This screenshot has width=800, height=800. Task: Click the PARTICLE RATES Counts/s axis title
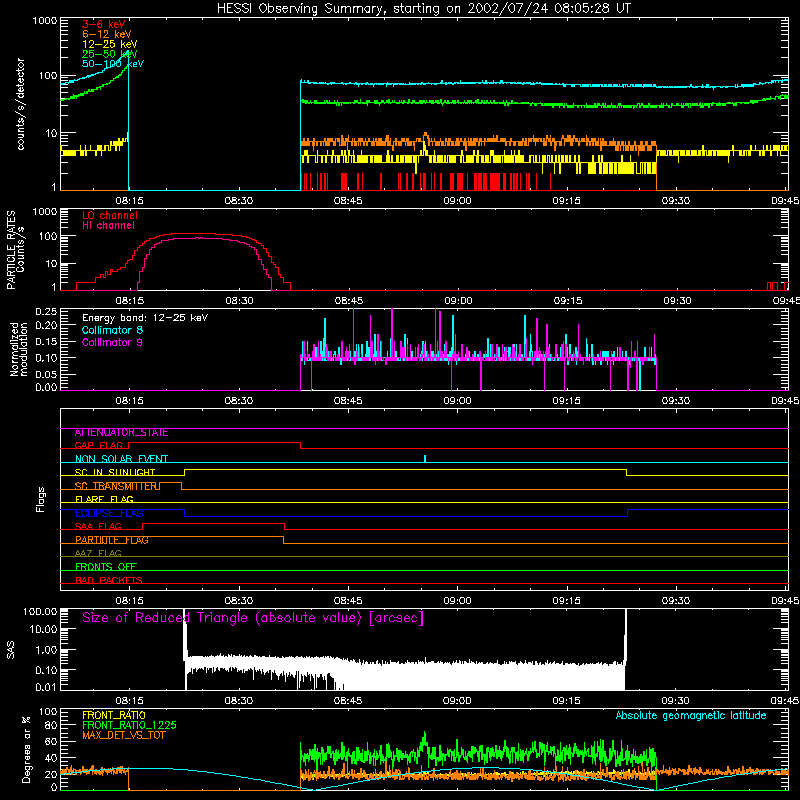click(15, 250)
